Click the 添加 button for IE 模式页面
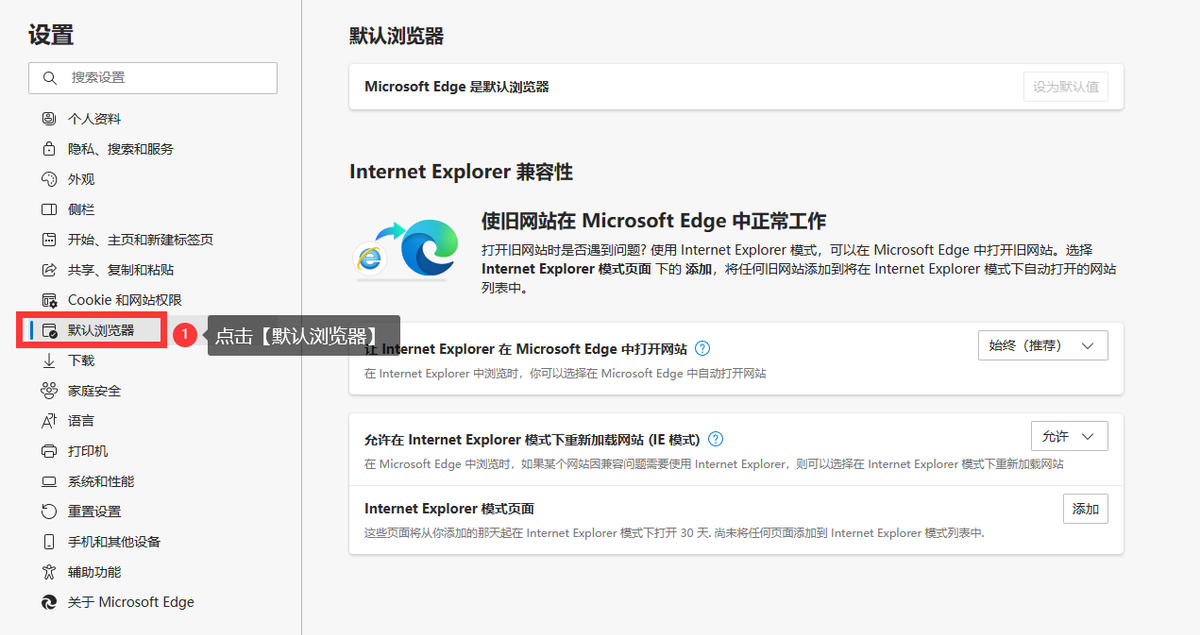The width and height of the screenshot is (1200, 635). [1085, 508]
